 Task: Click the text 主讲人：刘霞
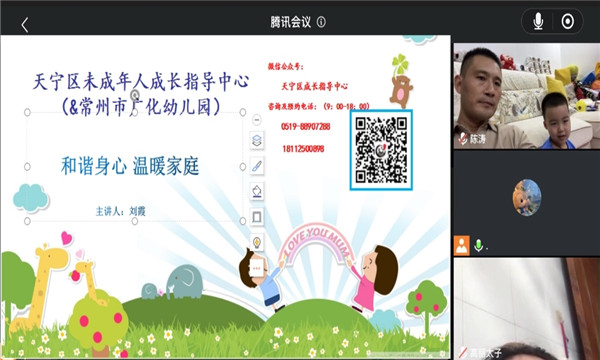121,211
